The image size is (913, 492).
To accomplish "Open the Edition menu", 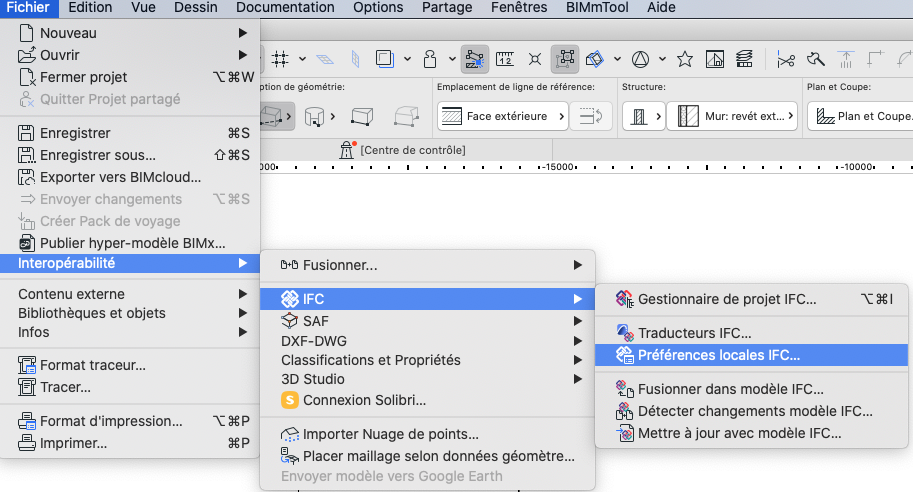I will [x=90, y=8].
